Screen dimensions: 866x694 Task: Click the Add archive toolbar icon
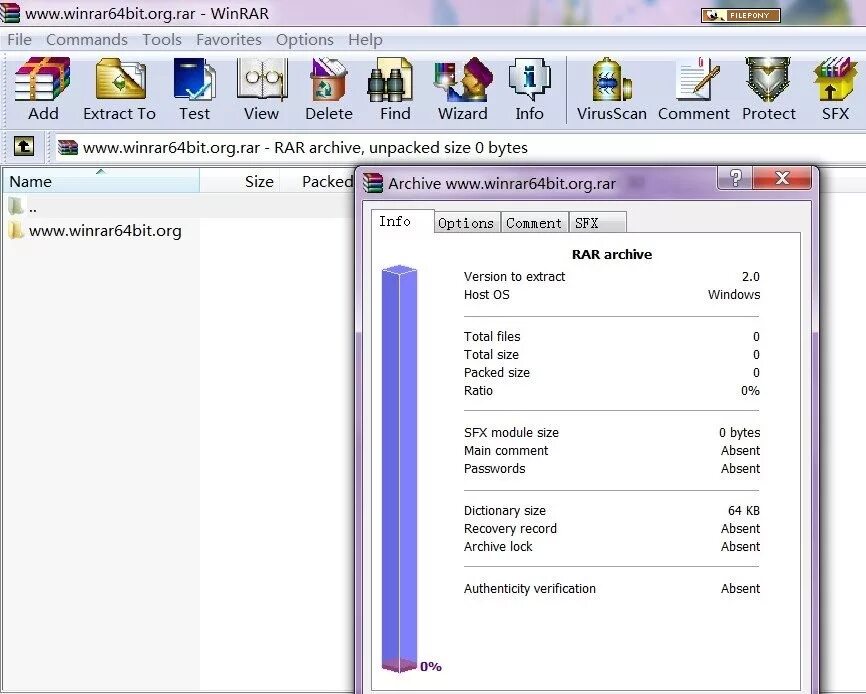click(43, 80)
